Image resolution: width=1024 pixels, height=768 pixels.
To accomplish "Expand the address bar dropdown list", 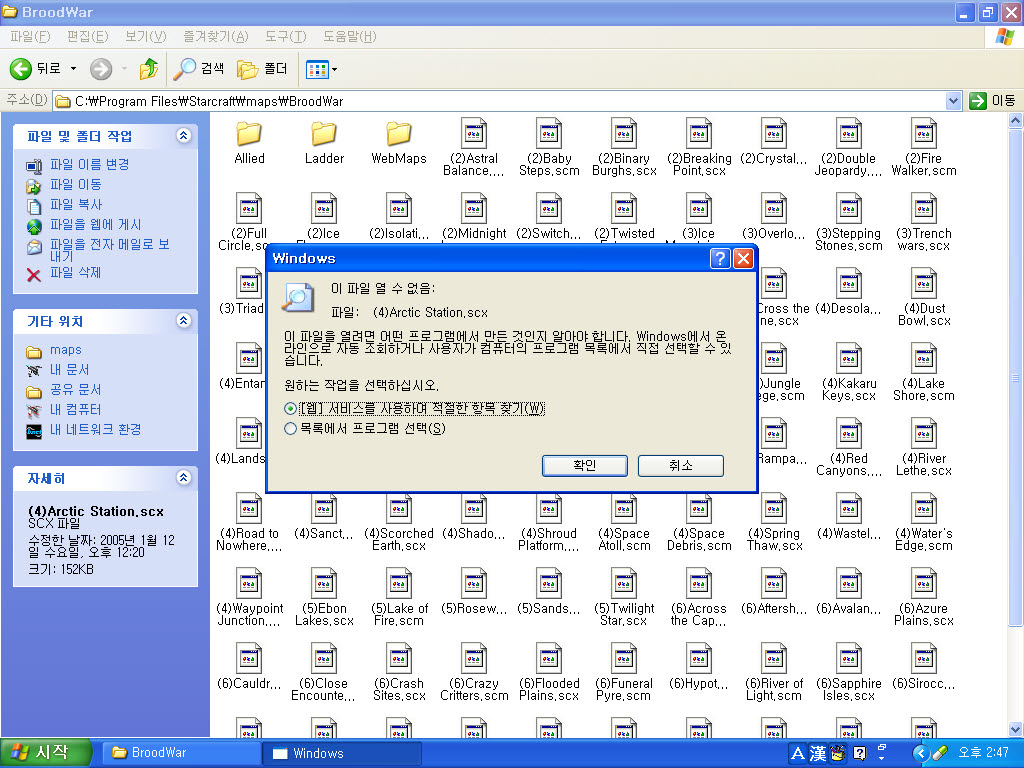I will [x=953, y=101].
